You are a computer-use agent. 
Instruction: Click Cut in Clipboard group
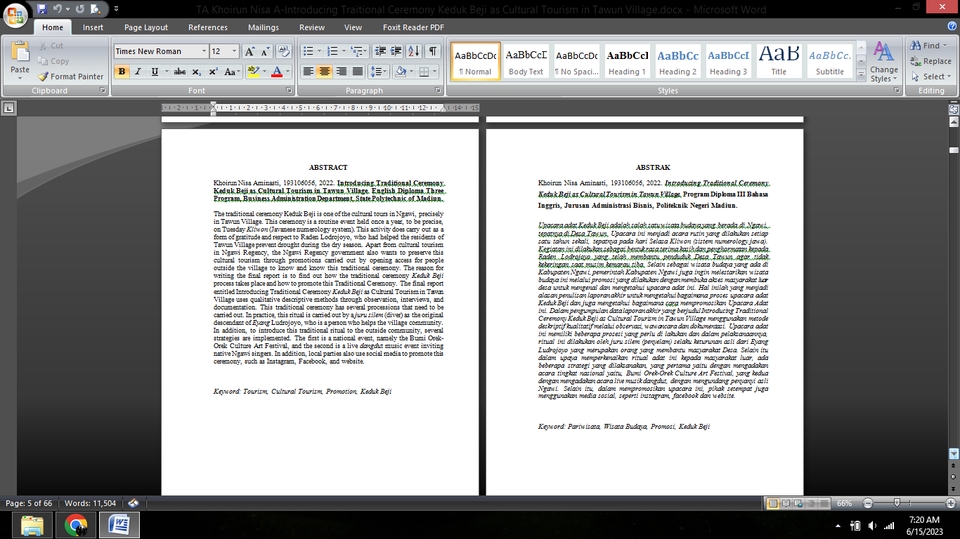(x=51, y=46)
